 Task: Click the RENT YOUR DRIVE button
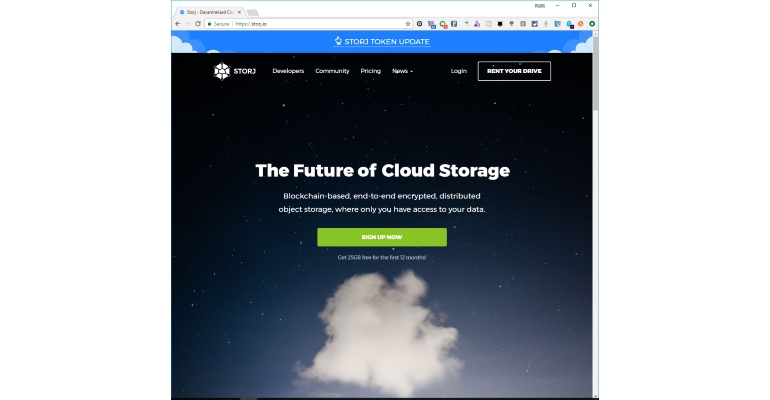coord(514,71)
